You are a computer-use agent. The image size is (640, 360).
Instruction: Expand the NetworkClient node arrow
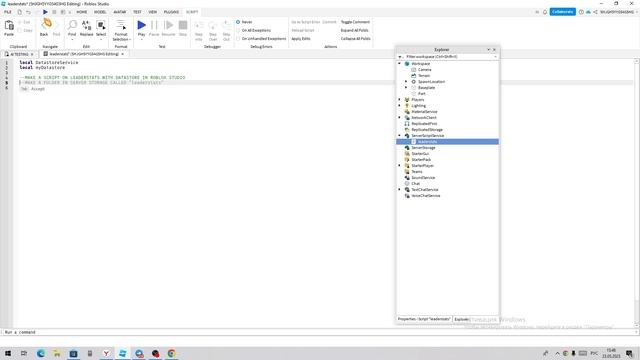tap(400, 118)
